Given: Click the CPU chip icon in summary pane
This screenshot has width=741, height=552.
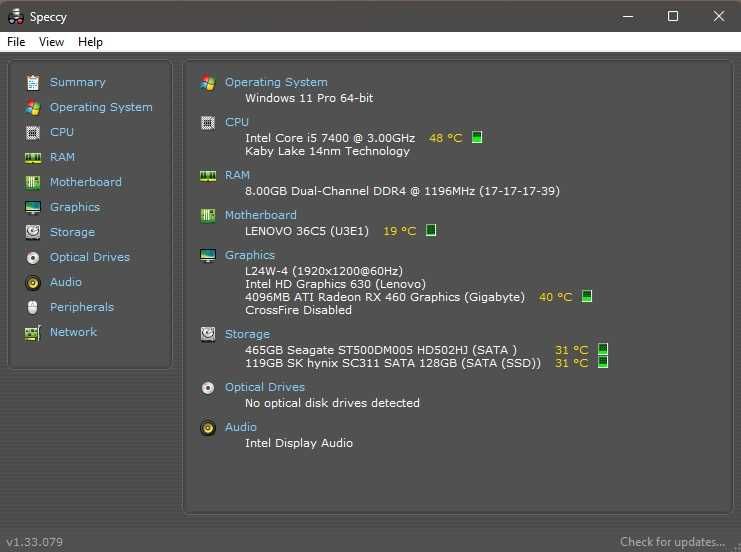Looking at the screenshot, I should [207, 123].
